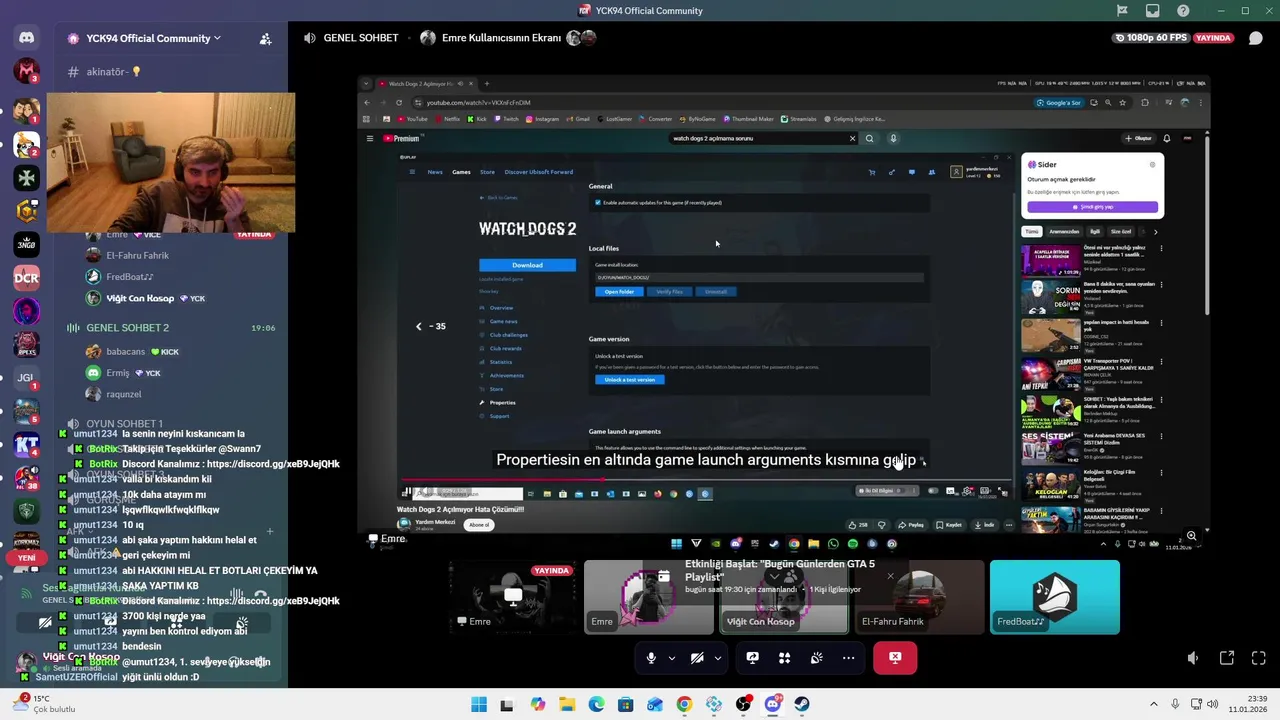The height and width of the screenshot is (720, 1280).
Task: Click Open folder button in streamed window
Action: click(x=619, y=292)
